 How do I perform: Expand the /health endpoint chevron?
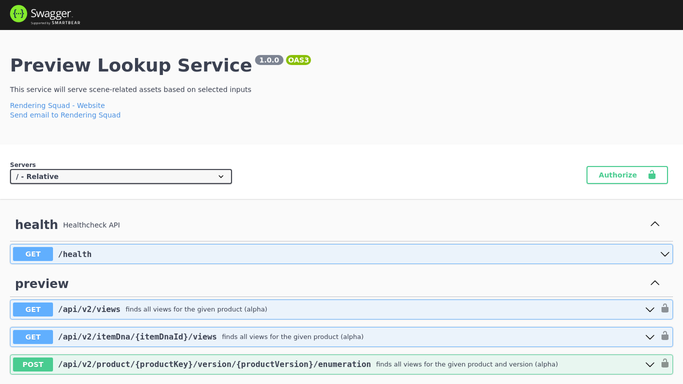pyautogui.click(x=665, y=254)
